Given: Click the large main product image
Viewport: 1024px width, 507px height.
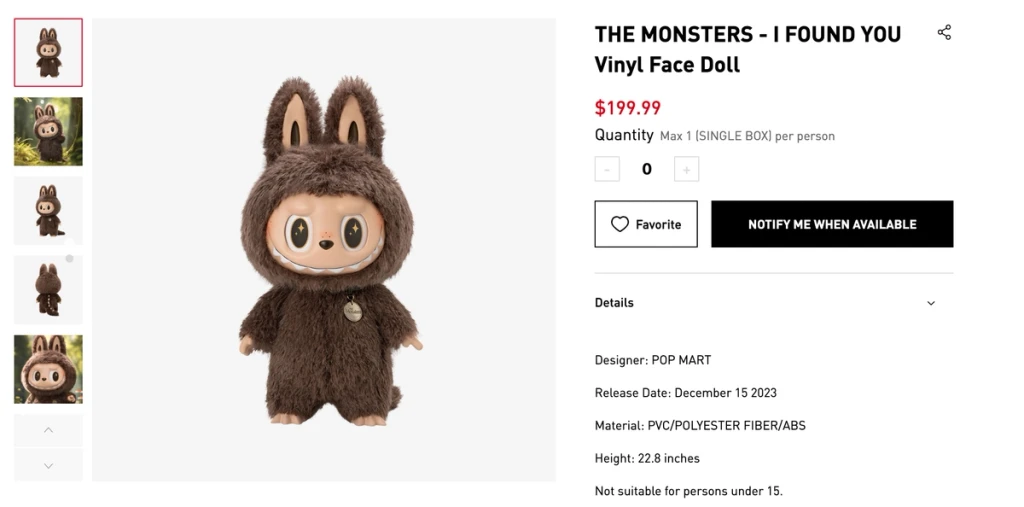Looking at the screenshot, I should (324, 250).
